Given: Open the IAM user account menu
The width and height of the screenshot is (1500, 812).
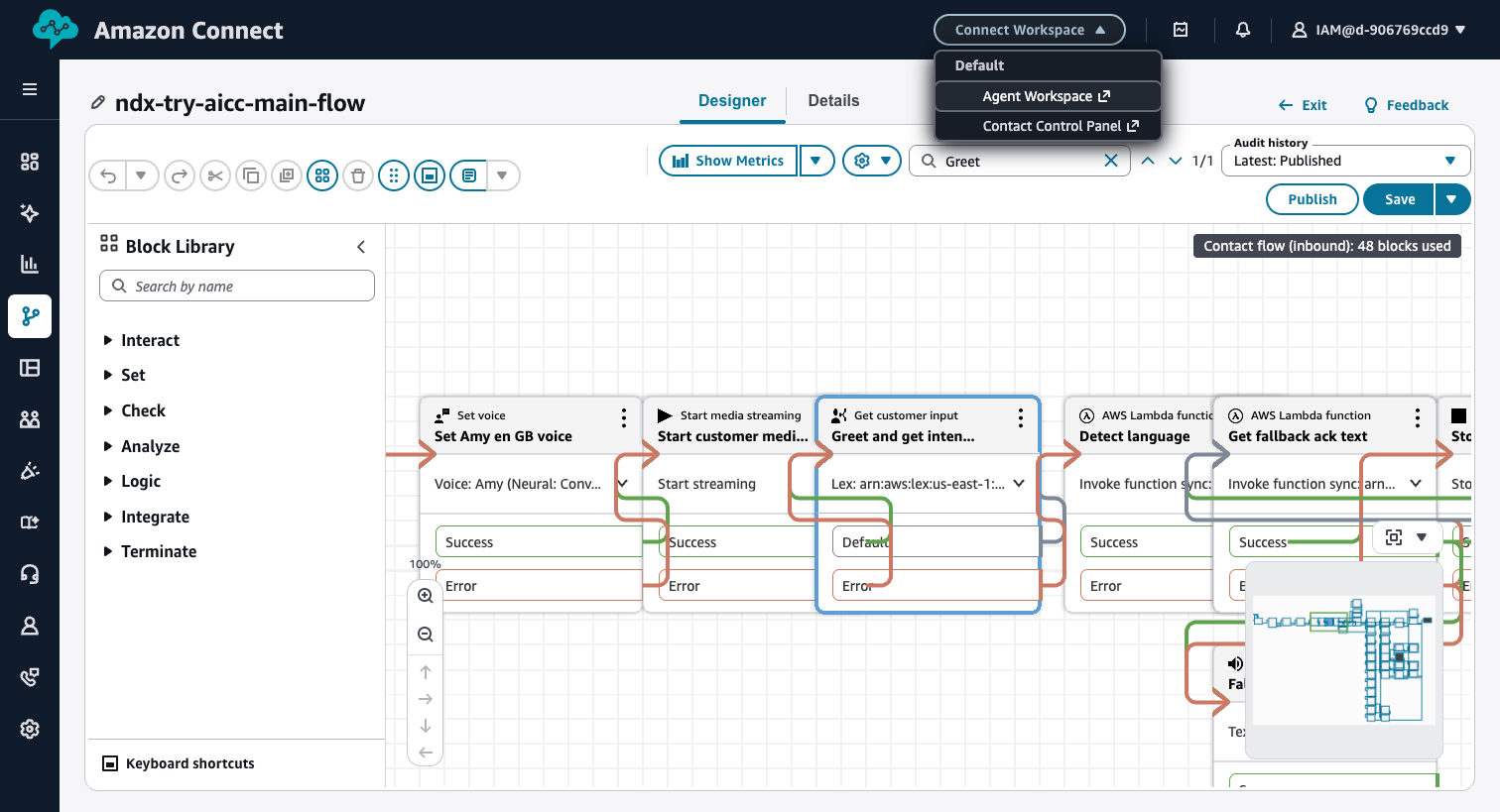Looking at the screenshot, I should (1378, 30).
